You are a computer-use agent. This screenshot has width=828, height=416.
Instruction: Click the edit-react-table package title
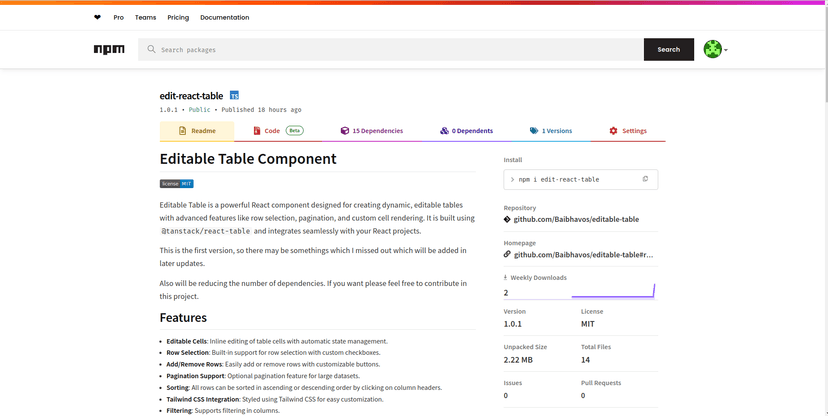pos(191,96)
